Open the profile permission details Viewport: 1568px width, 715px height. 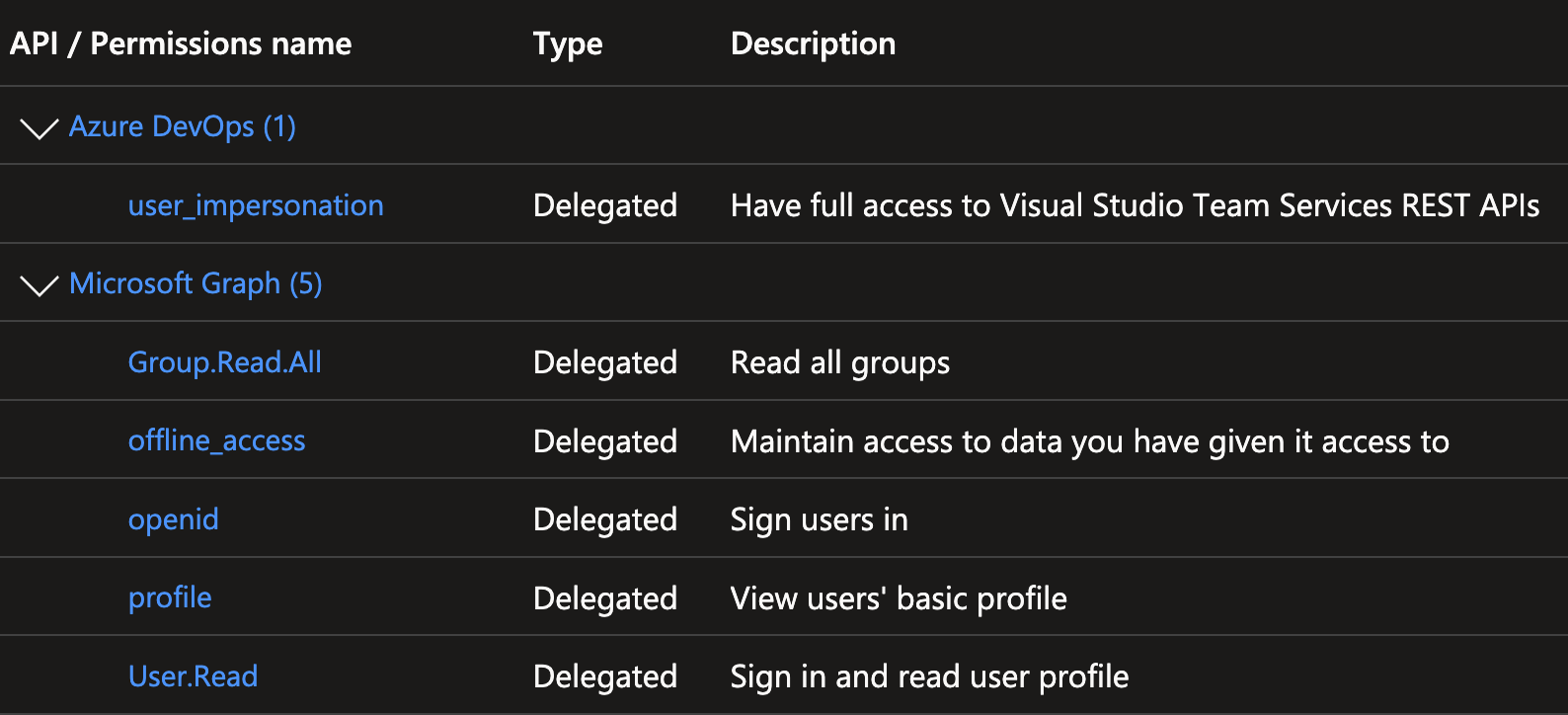[x=169, y=596]
